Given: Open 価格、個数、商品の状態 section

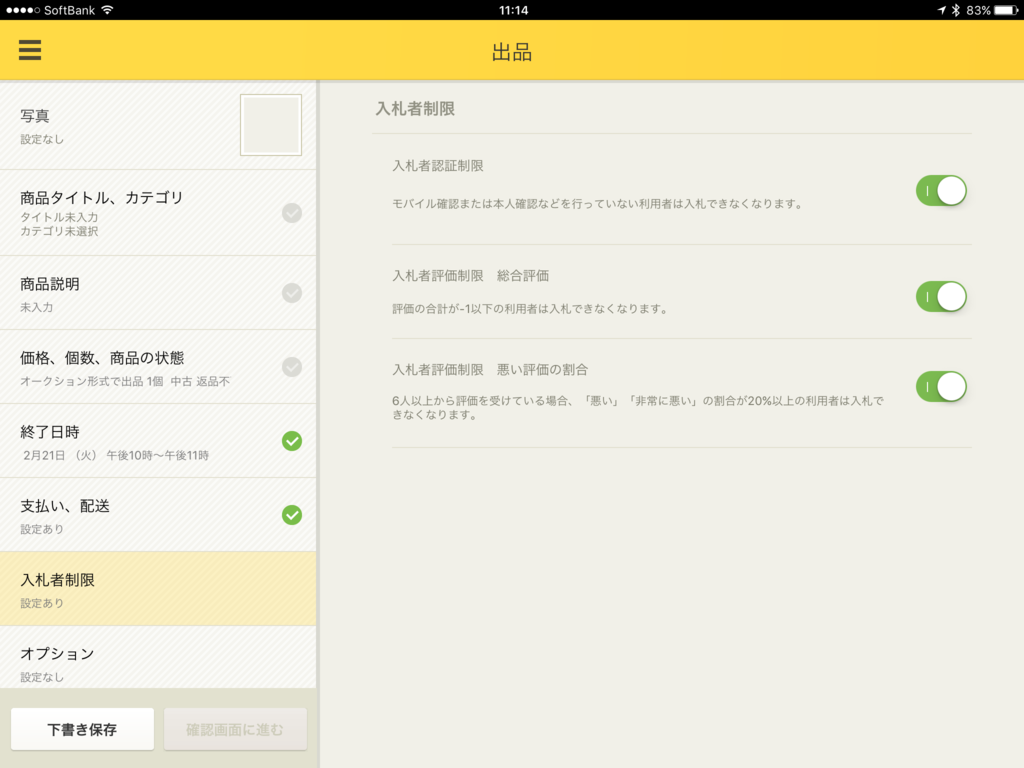Looking at the screenshot, I should pos(158,367).
